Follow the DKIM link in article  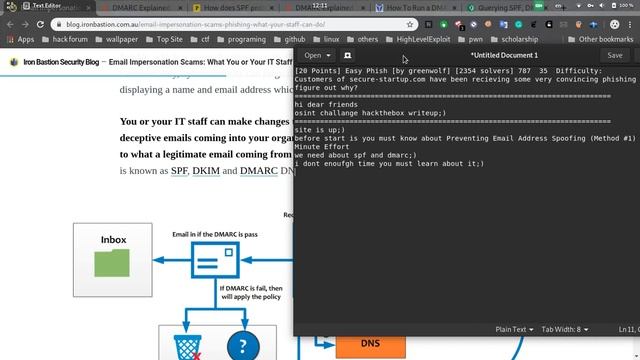coord(206,171)
